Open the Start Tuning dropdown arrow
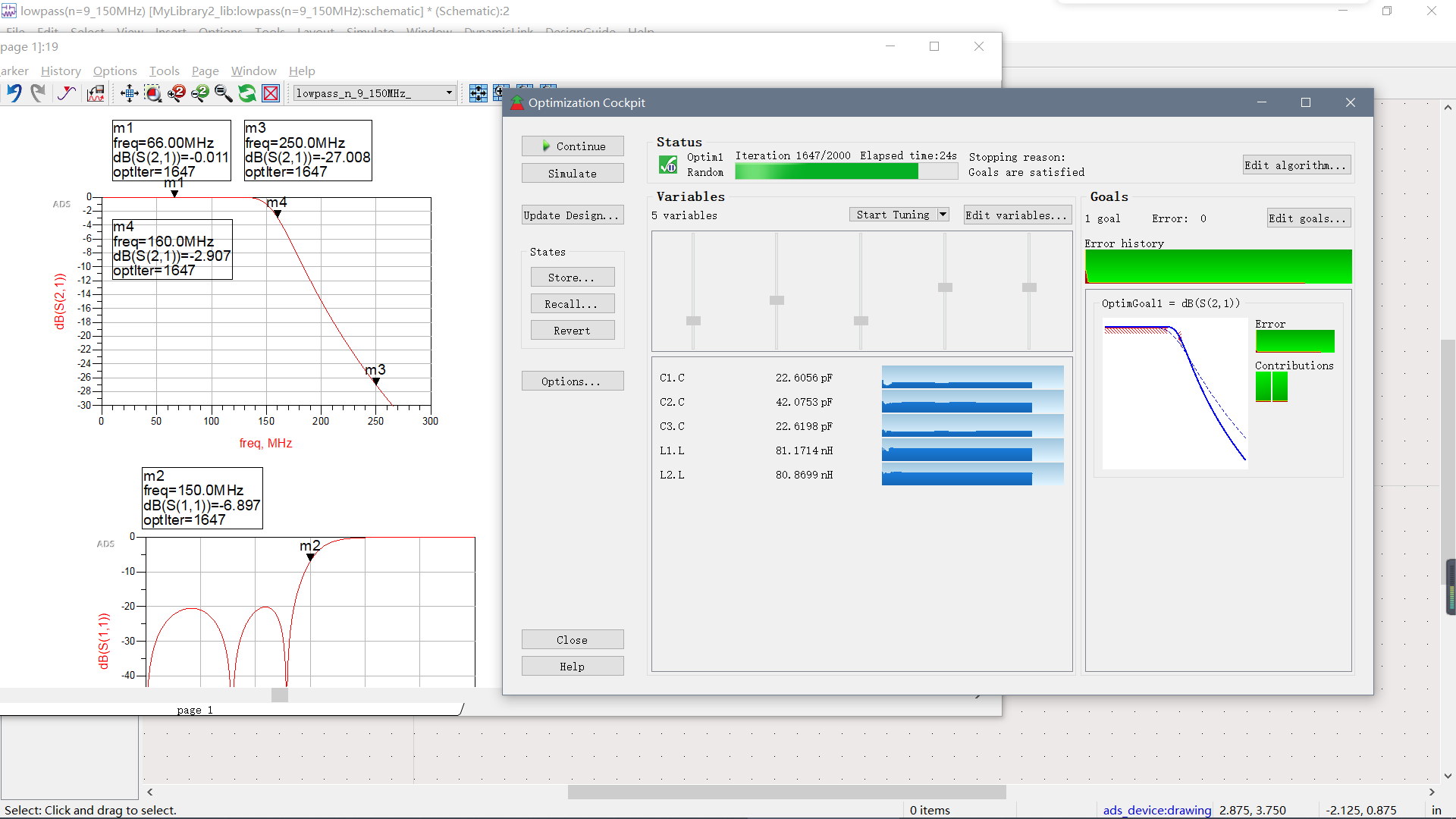The image size is (1456, 819). pos(943,215)
